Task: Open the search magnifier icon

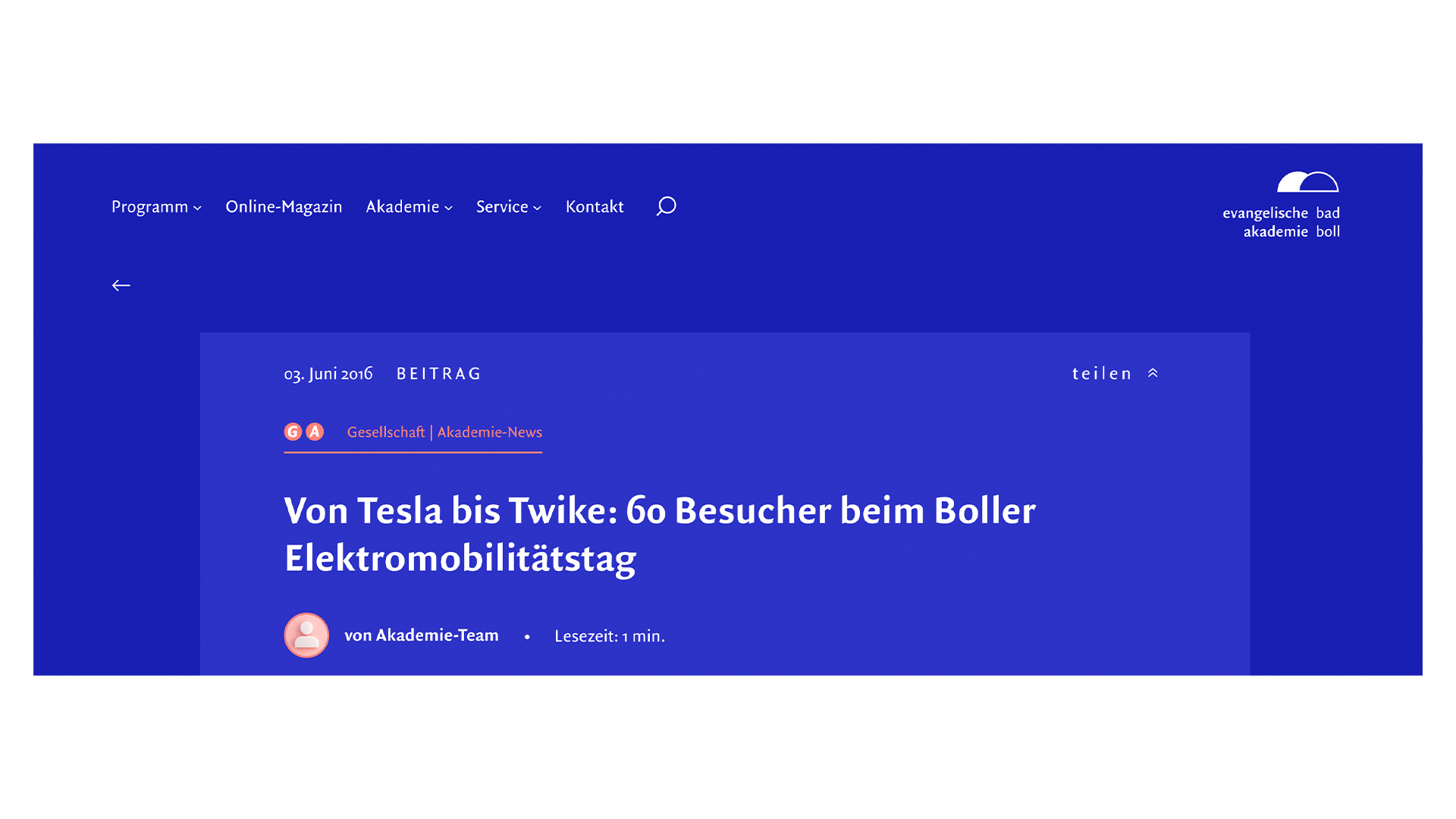Action: coord(666,206)
